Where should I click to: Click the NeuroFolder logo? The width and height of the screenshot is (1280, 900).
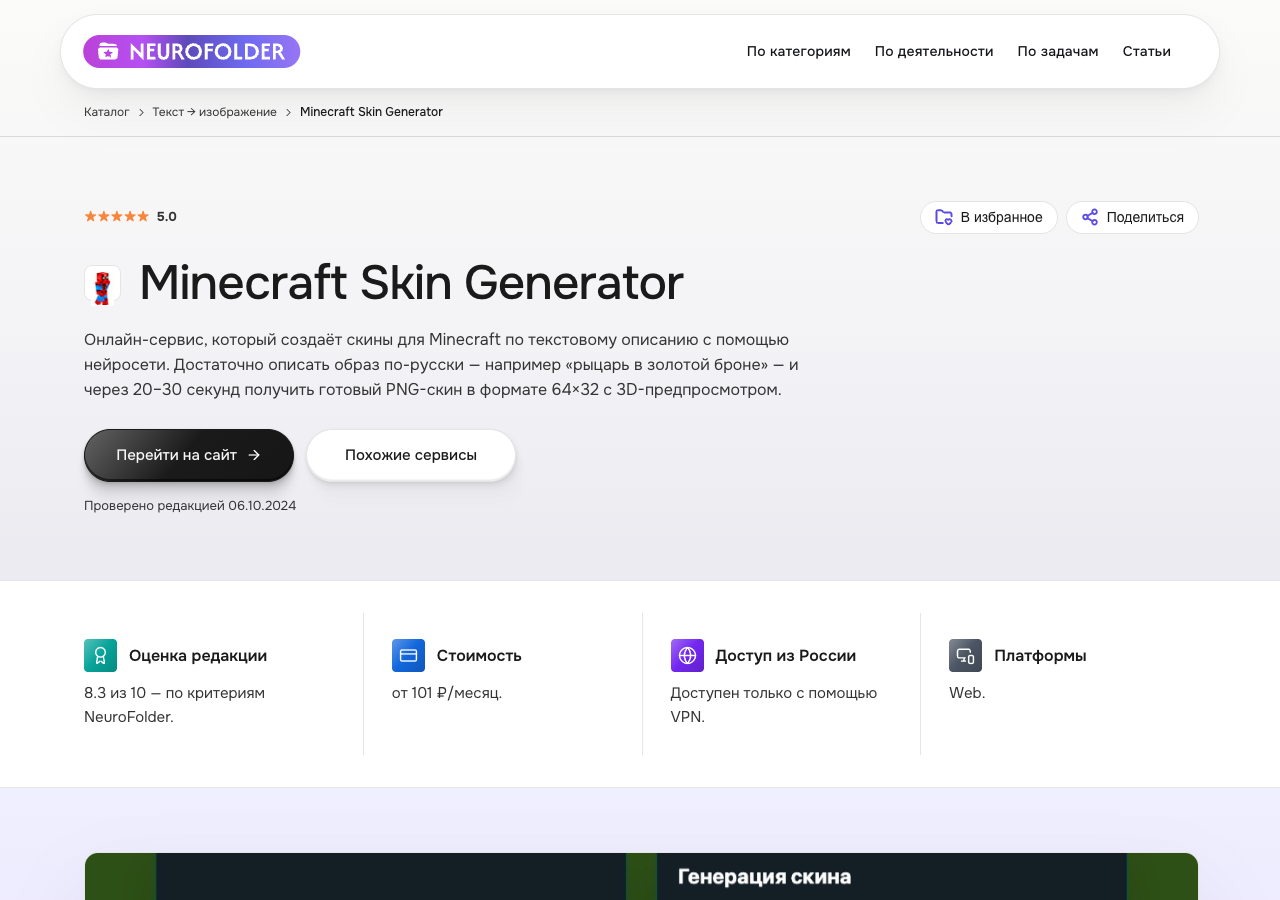click(x=191, y=51)
